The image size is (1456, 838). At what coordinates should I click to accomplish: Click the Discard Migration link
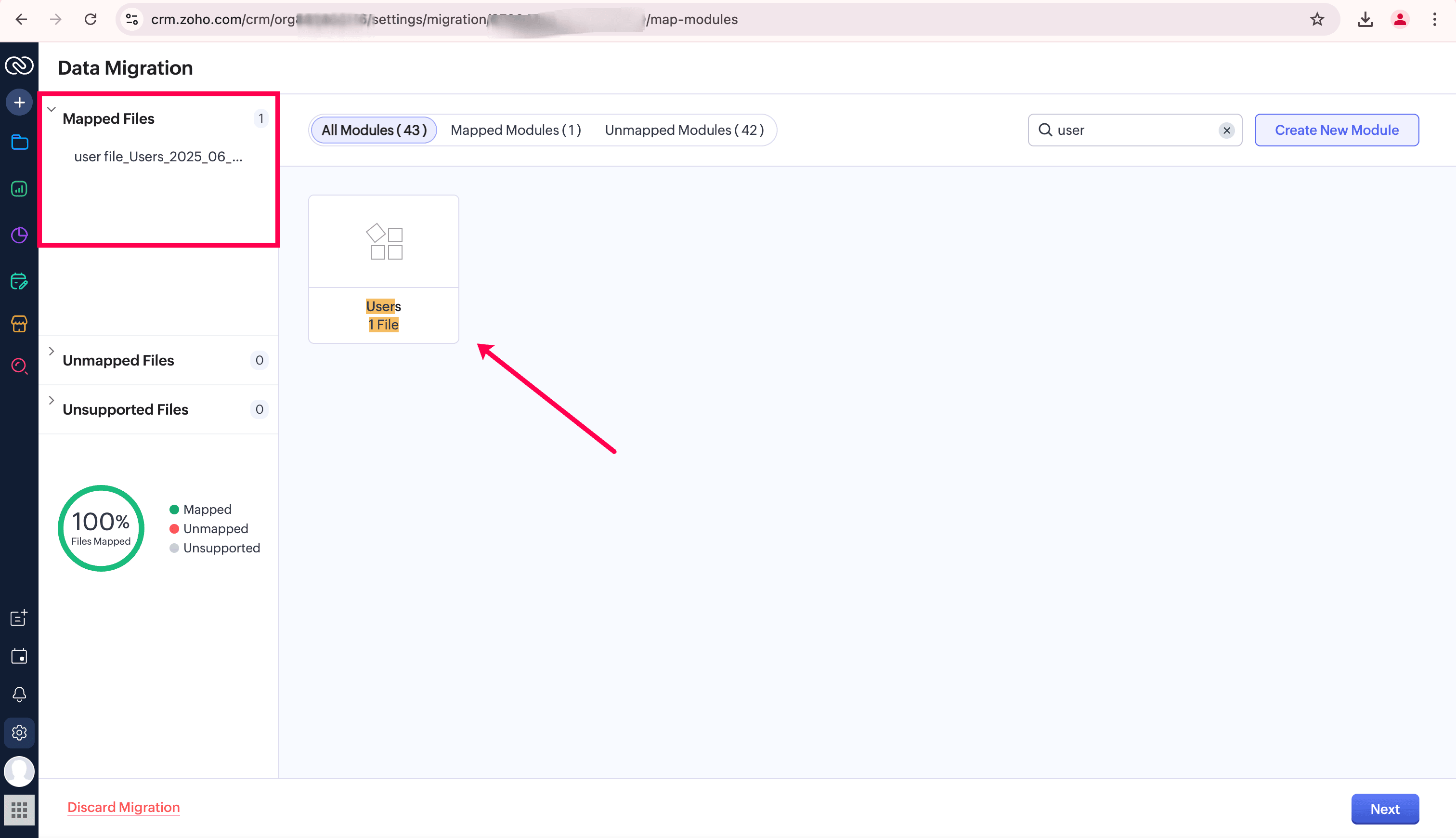coord(124,807)
